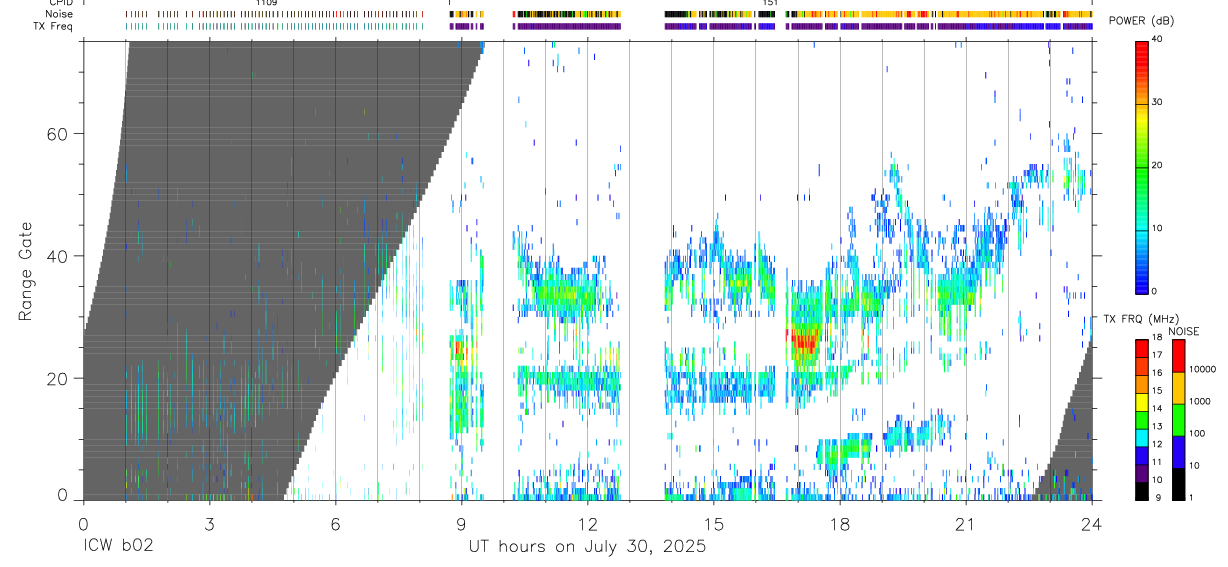This screenshot has height=567, width=1228.
Task: Select the green middle band of POWER colorbar
Action: 1141,170
